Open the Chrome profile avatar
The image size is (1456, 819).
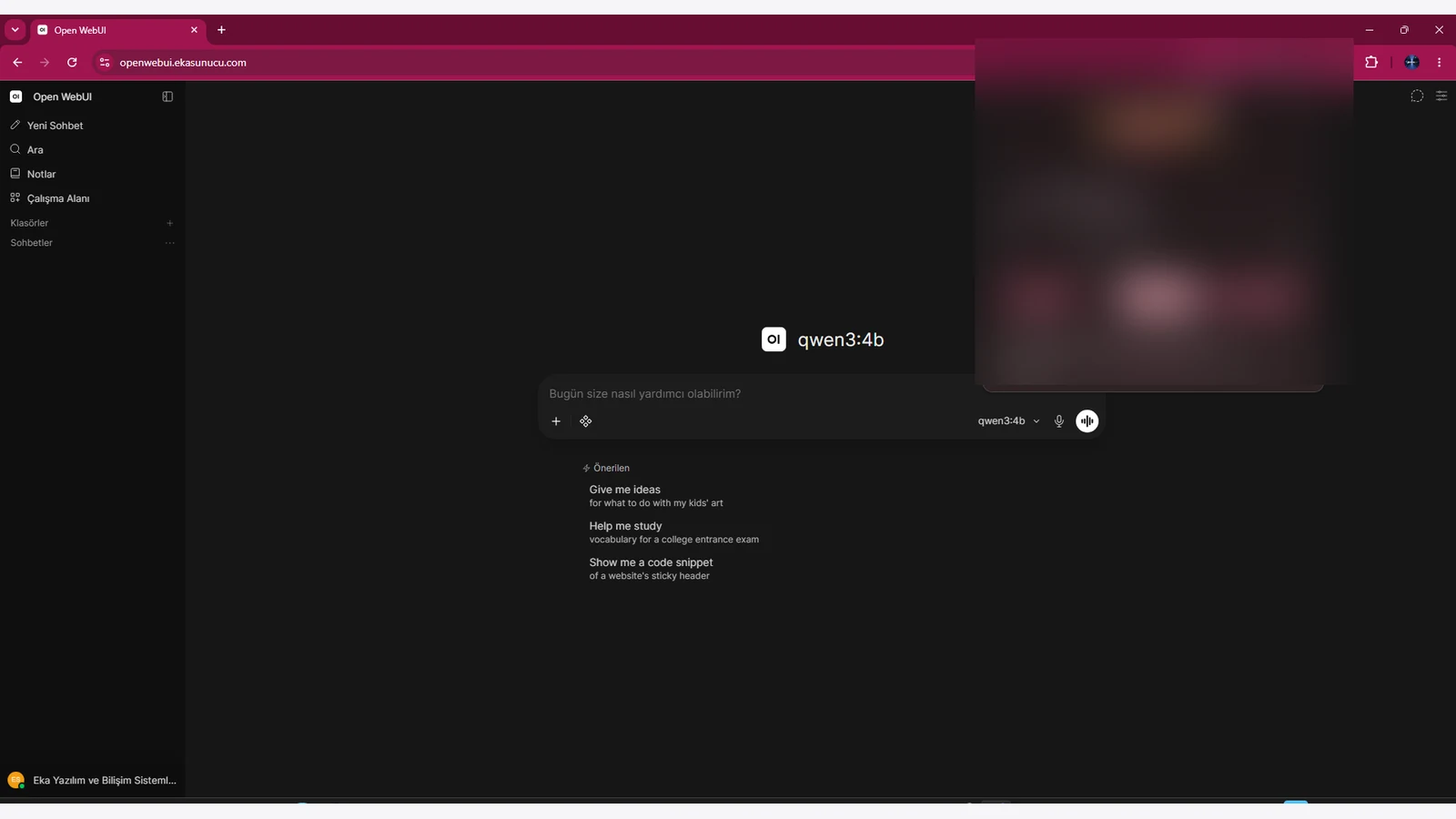click(1412, 63)
